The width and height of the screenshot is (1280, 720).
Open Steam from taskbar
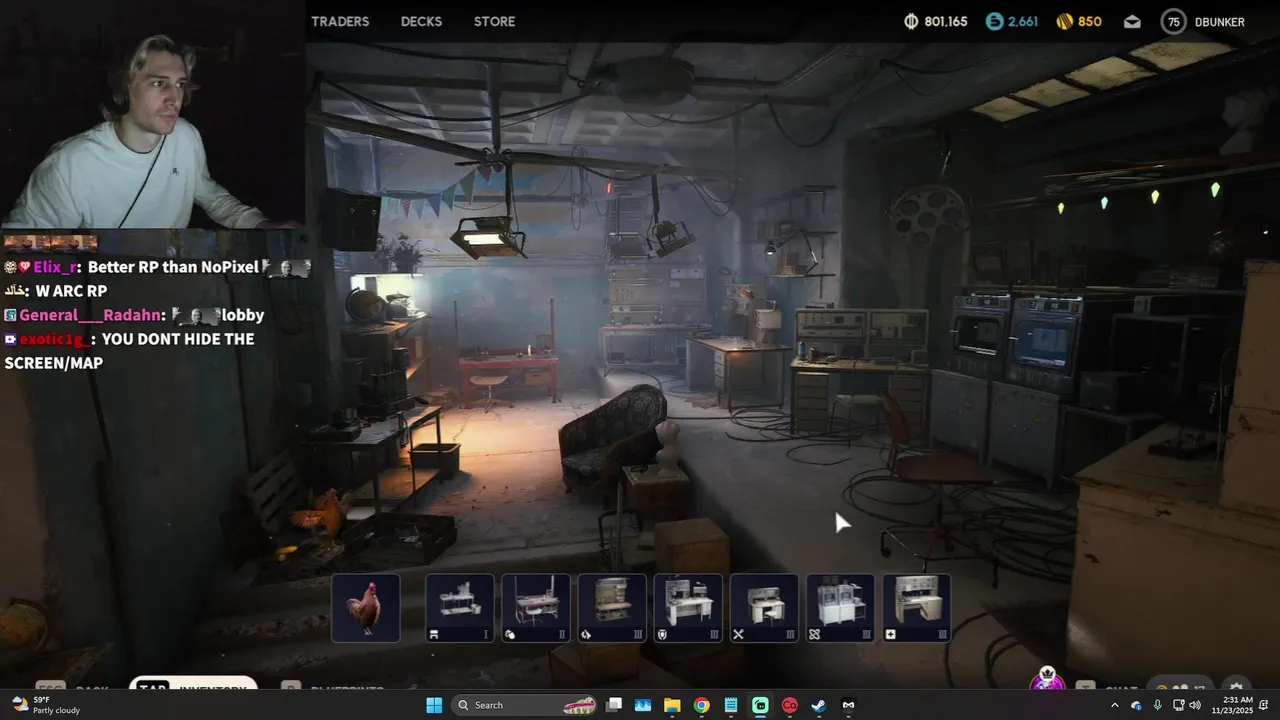pyautogui.click(x=819, y=705)
